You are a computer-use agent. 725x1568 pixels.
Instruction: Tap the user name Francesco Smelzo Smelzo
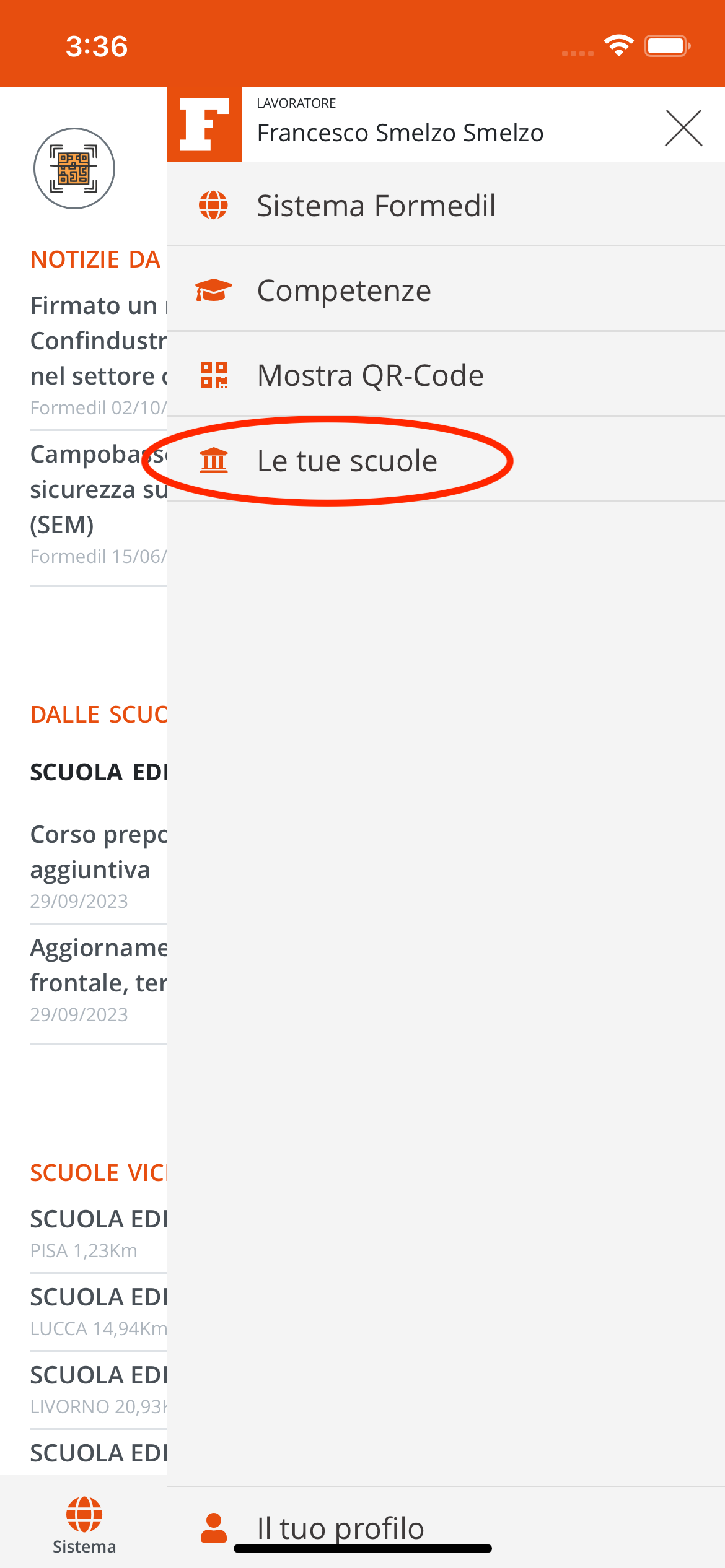(400, 133)
